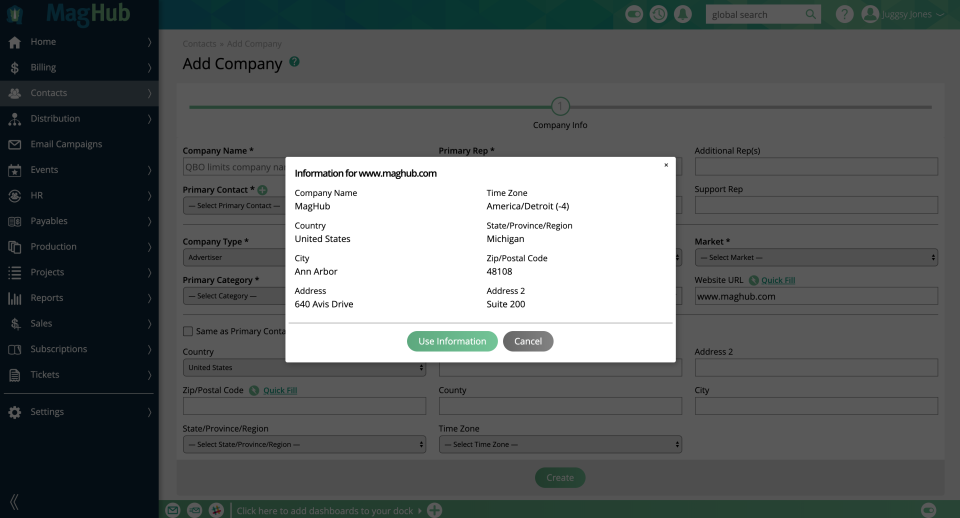The width and height of the screenshot is (960, 518).
Task: Click the Contacts breadcrumb link
Action: click(199, 44)
